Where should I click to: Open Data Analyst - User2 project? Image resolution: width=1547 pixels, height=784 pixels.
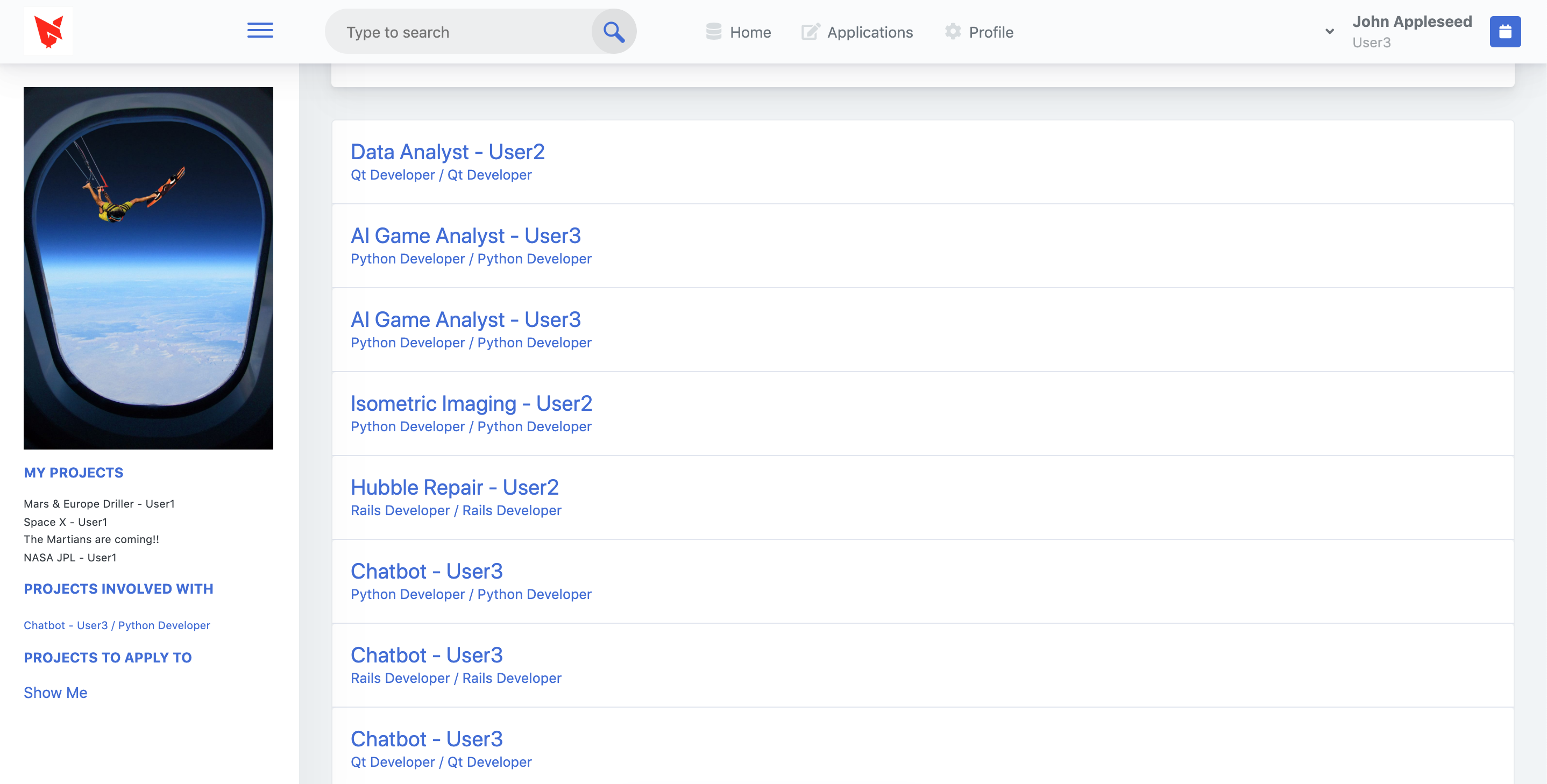click(448, 152)
